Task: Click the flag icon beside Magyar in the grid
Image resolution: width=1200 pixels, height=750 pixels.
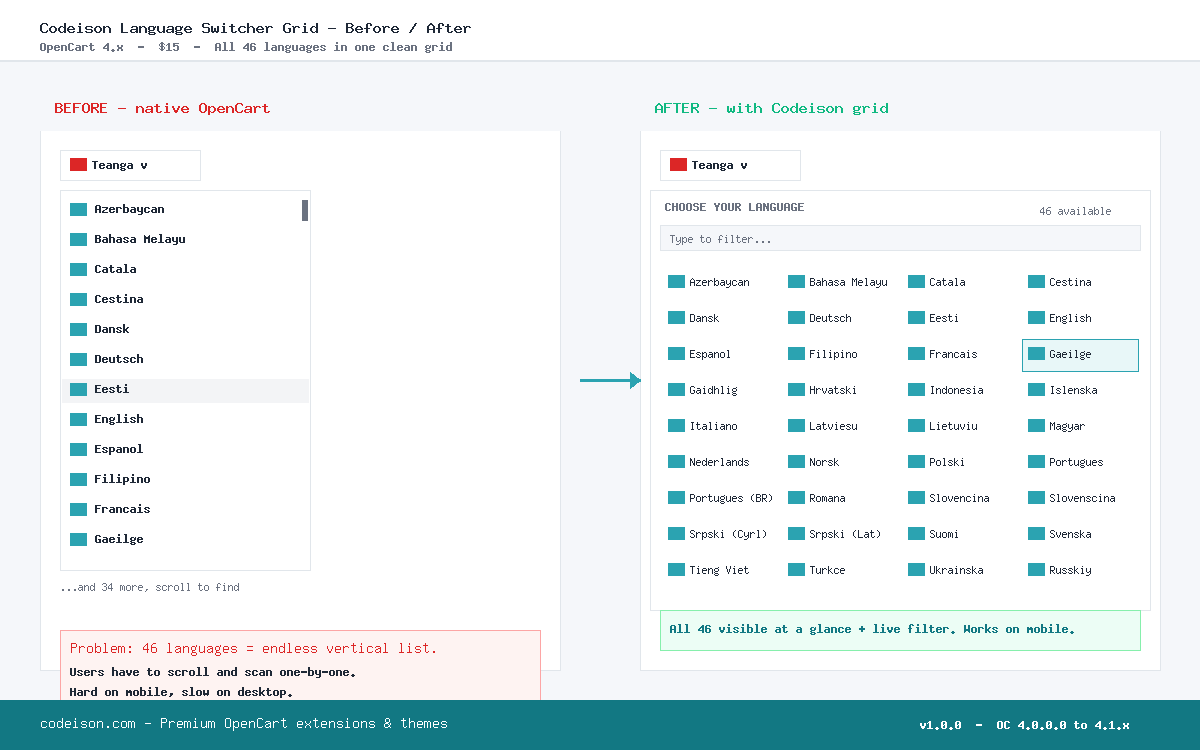Action: pos(1036,425)
